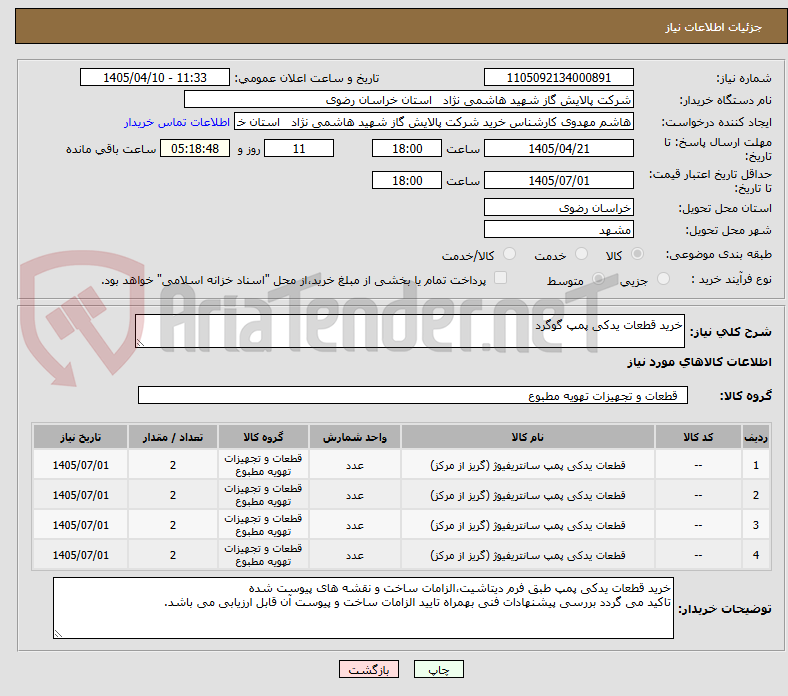
Task: Click the general description text area
Action: point(410,331)
